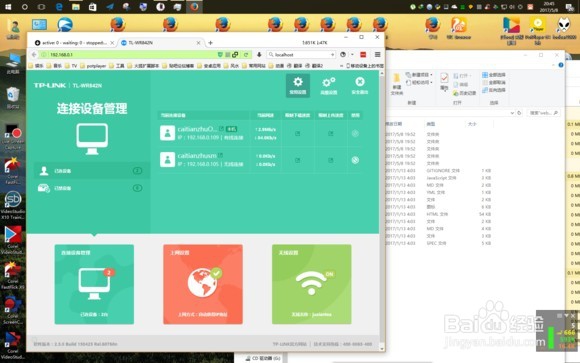Edit upload limit for 192.168.0.105 device
Screen dimensions: 580x363
(x=330, y=160)
